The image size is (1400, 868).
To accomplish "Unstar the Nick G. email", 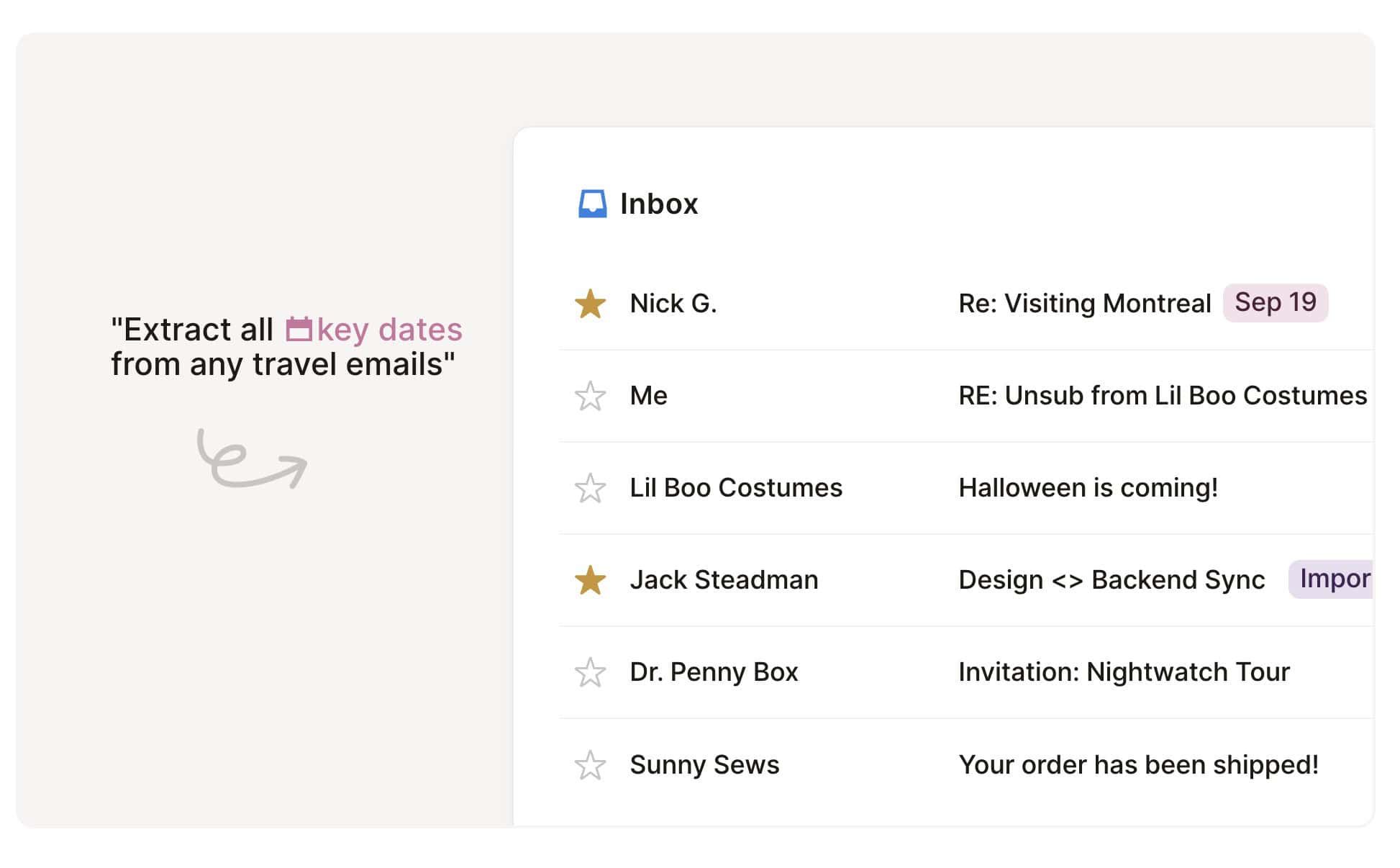I will [x=590, y=304].
